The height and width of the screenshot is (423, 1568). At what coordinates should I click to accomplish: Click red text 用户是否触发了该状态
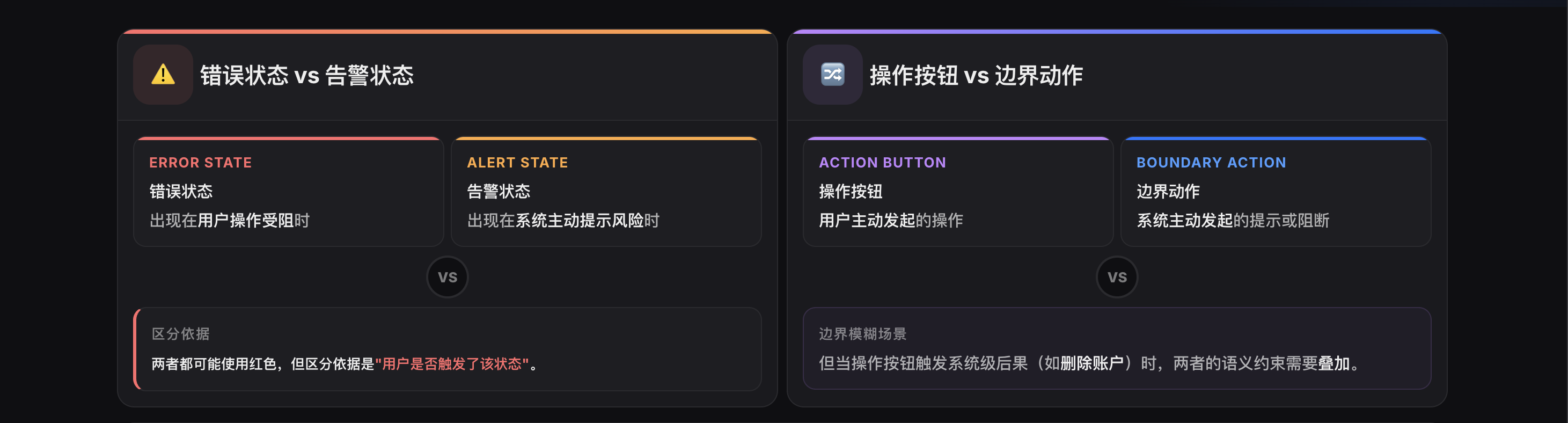[452, 364]
